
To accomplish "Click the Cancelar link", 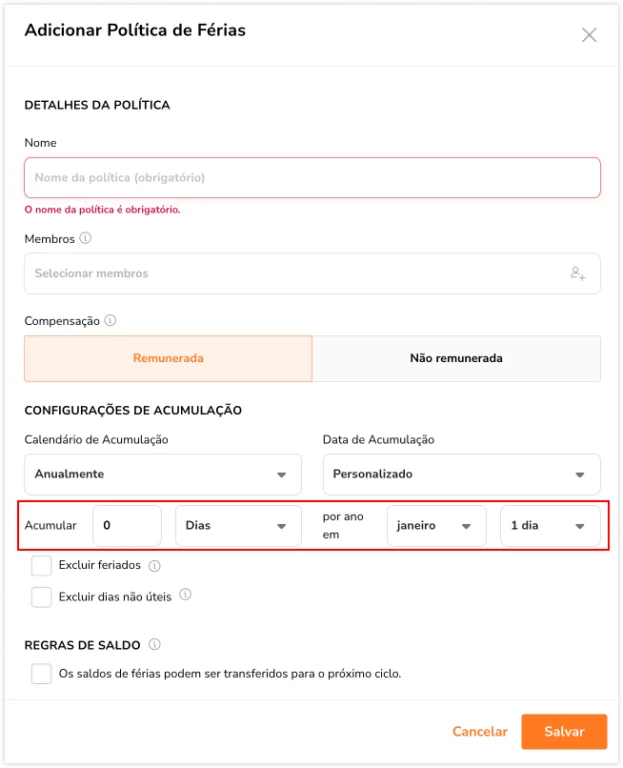I will pos(480,732).
